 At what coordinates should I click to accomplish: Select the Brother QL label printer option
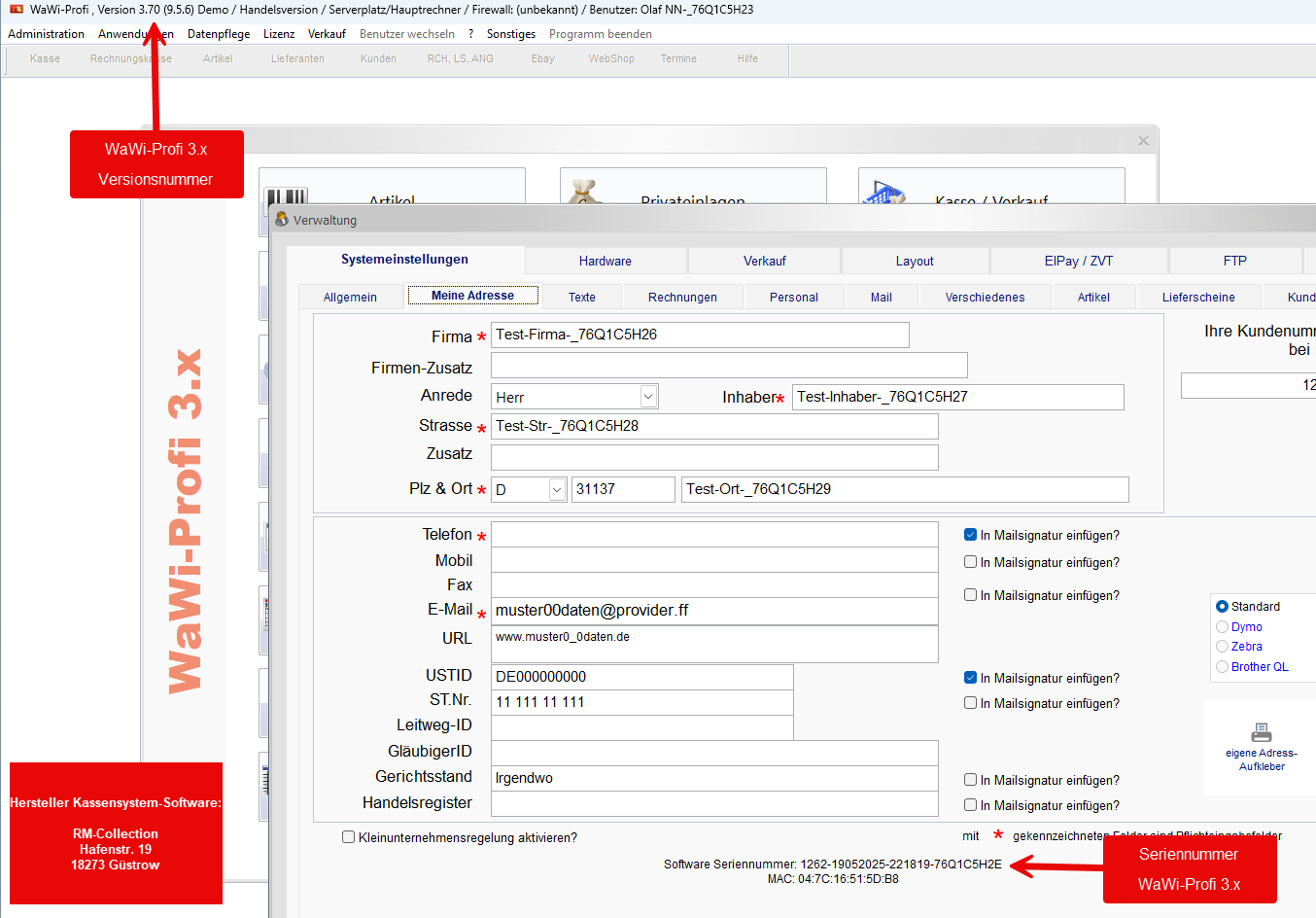[1222, 667]
